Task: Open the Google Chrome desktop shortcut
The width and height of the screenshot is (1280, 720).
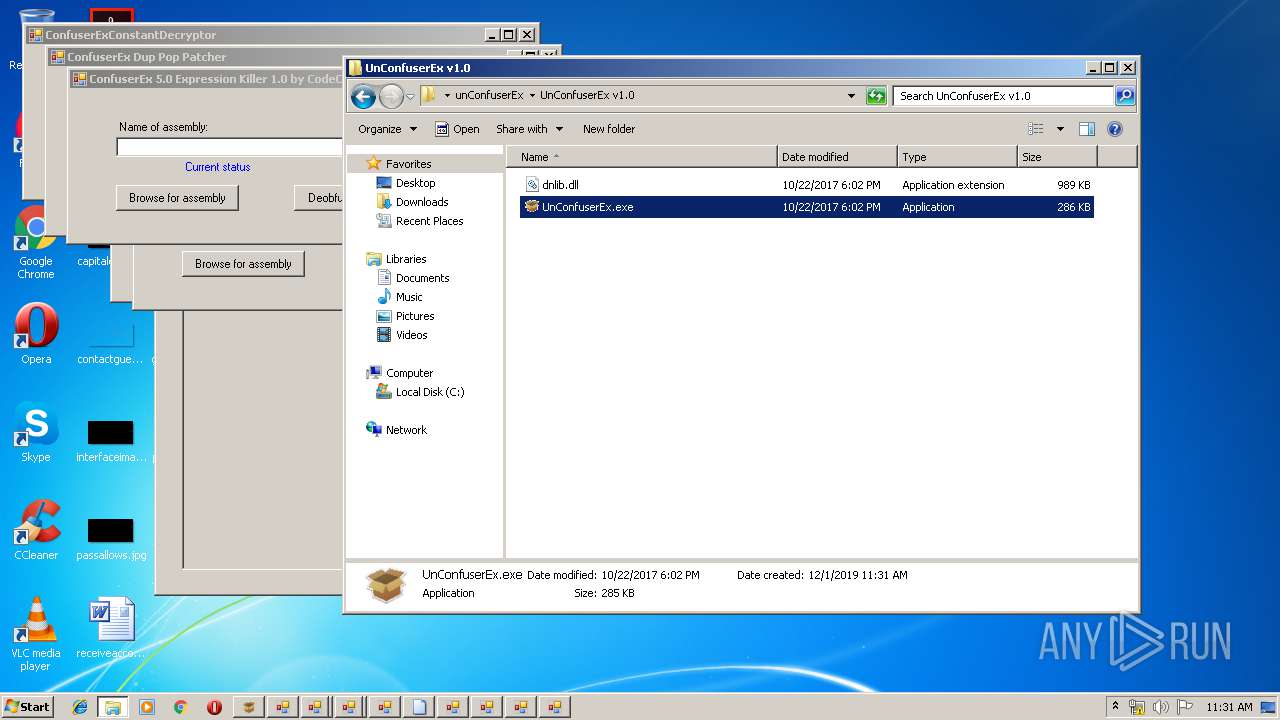Action: coord(35,243)
